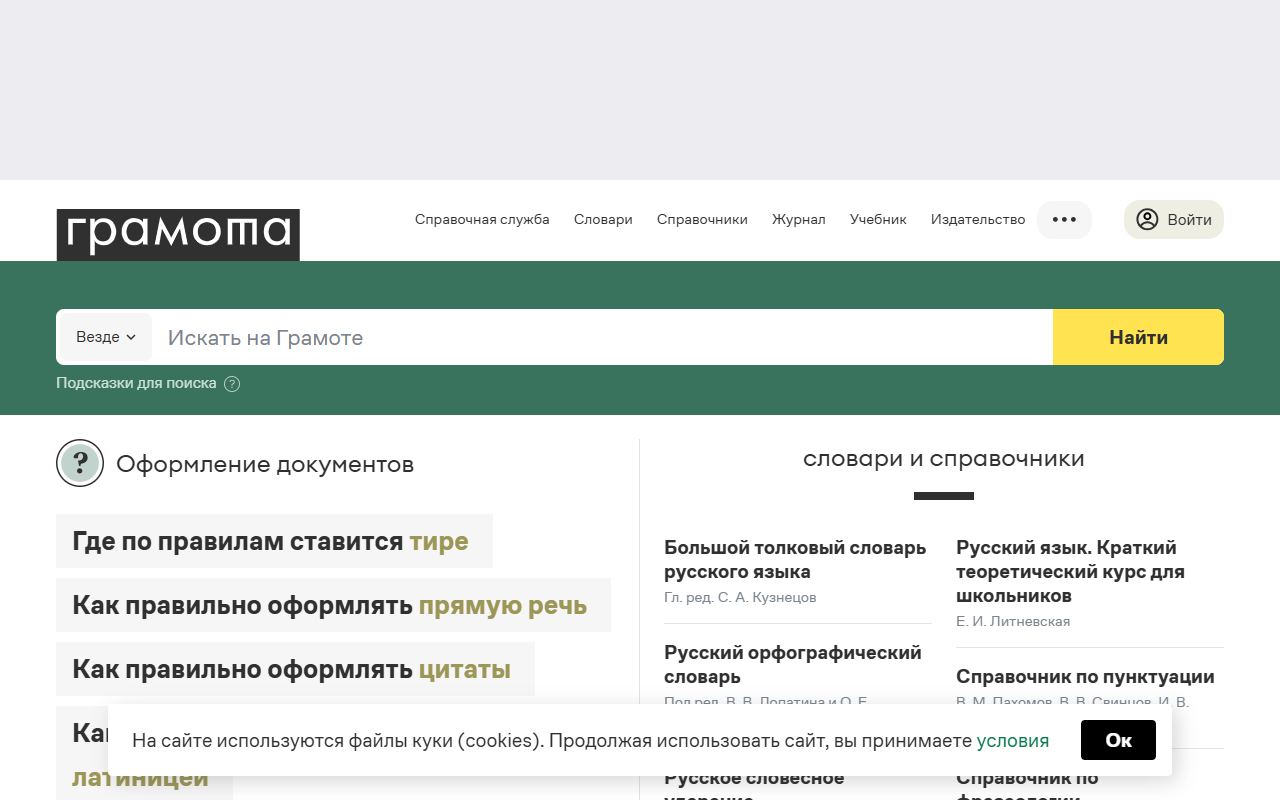Viewport: 1280px width, 800px height.
Task: Open Издательство menu item
Action: (978, 220)
